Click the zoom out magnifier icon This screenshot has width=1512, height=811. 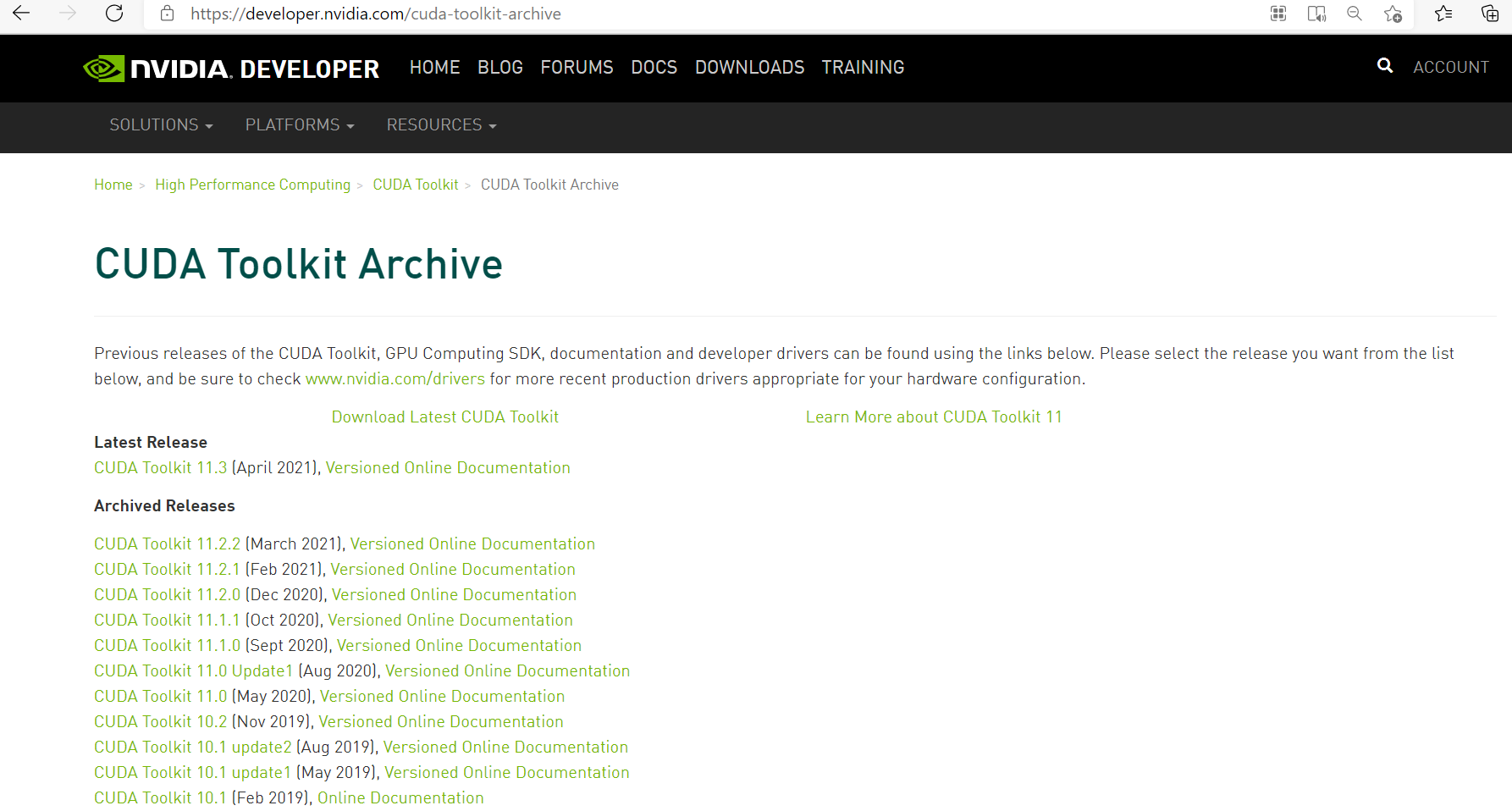(1355, 14)
